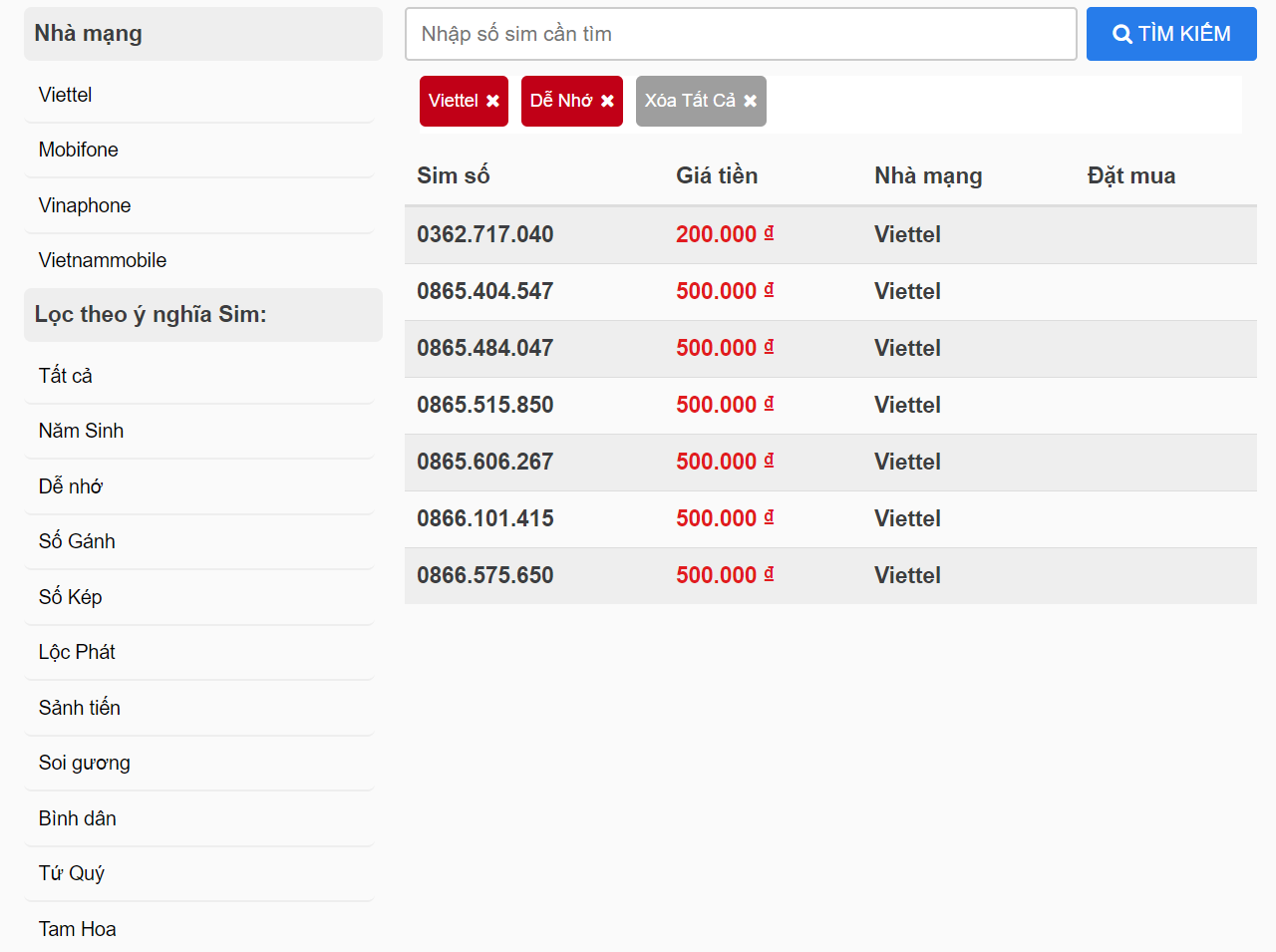Focus the sim number search field
Image resolution: width=1276 pixels, height=952 pixels.
(x=741, y=34)
